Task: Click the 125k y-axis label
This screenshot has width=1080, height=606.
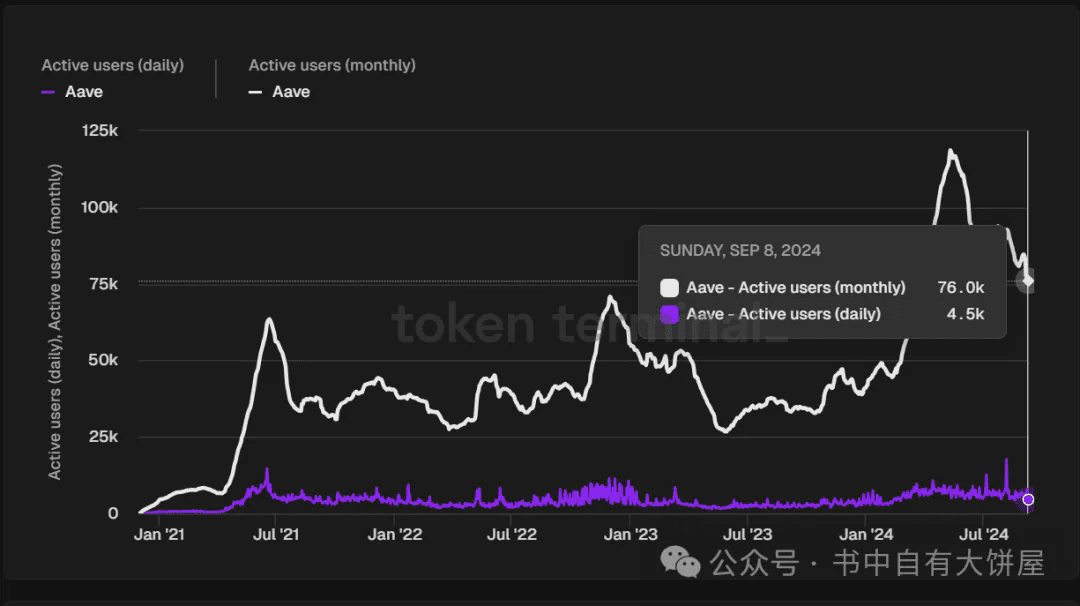Action: pos(100,130)
